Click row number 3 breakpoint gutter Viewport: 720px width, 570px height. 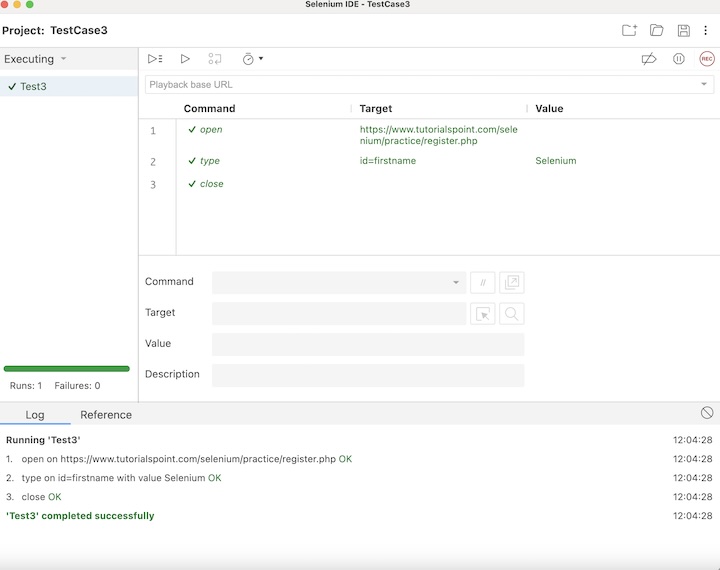[153, 185]
